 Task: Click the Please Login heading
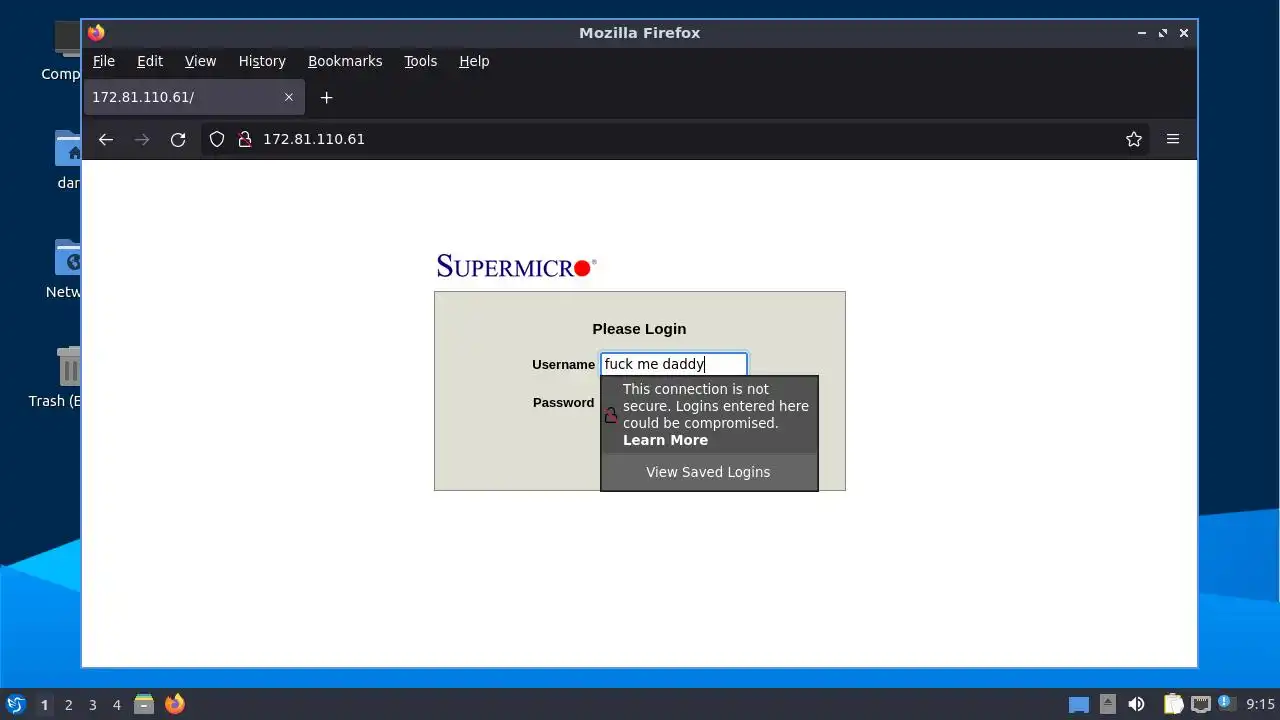[x=639, y=329]
